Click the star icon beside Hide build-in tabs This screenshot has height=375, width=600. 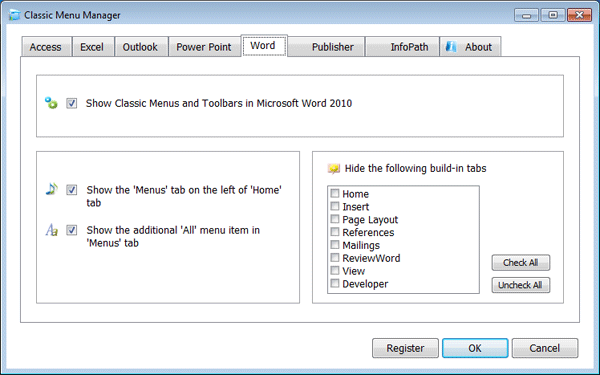(334, 168)
